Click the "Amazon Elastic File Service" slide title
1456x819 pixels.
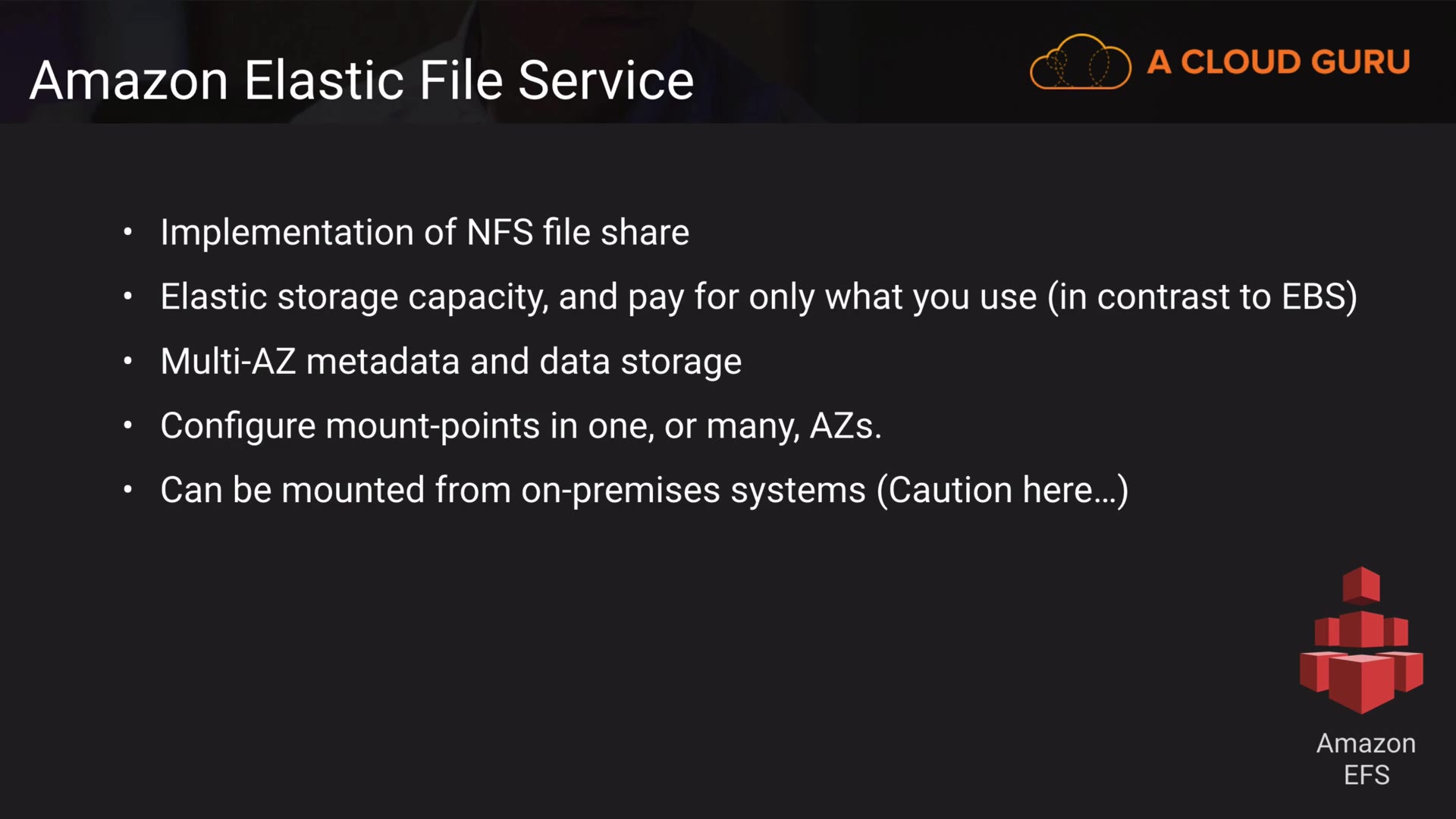coord(362,80)
